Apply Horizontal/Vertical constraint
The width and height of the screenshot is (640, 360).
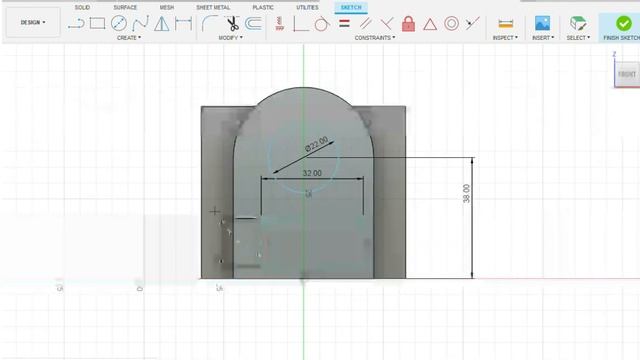pos(279,24)
